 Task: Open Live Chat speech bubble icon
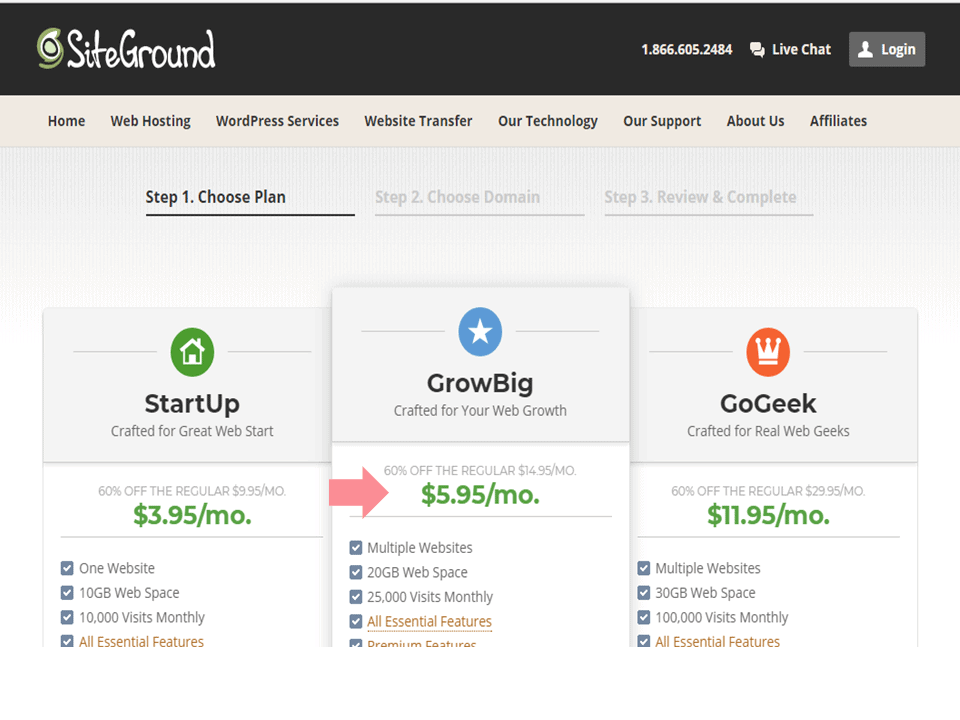757,50
